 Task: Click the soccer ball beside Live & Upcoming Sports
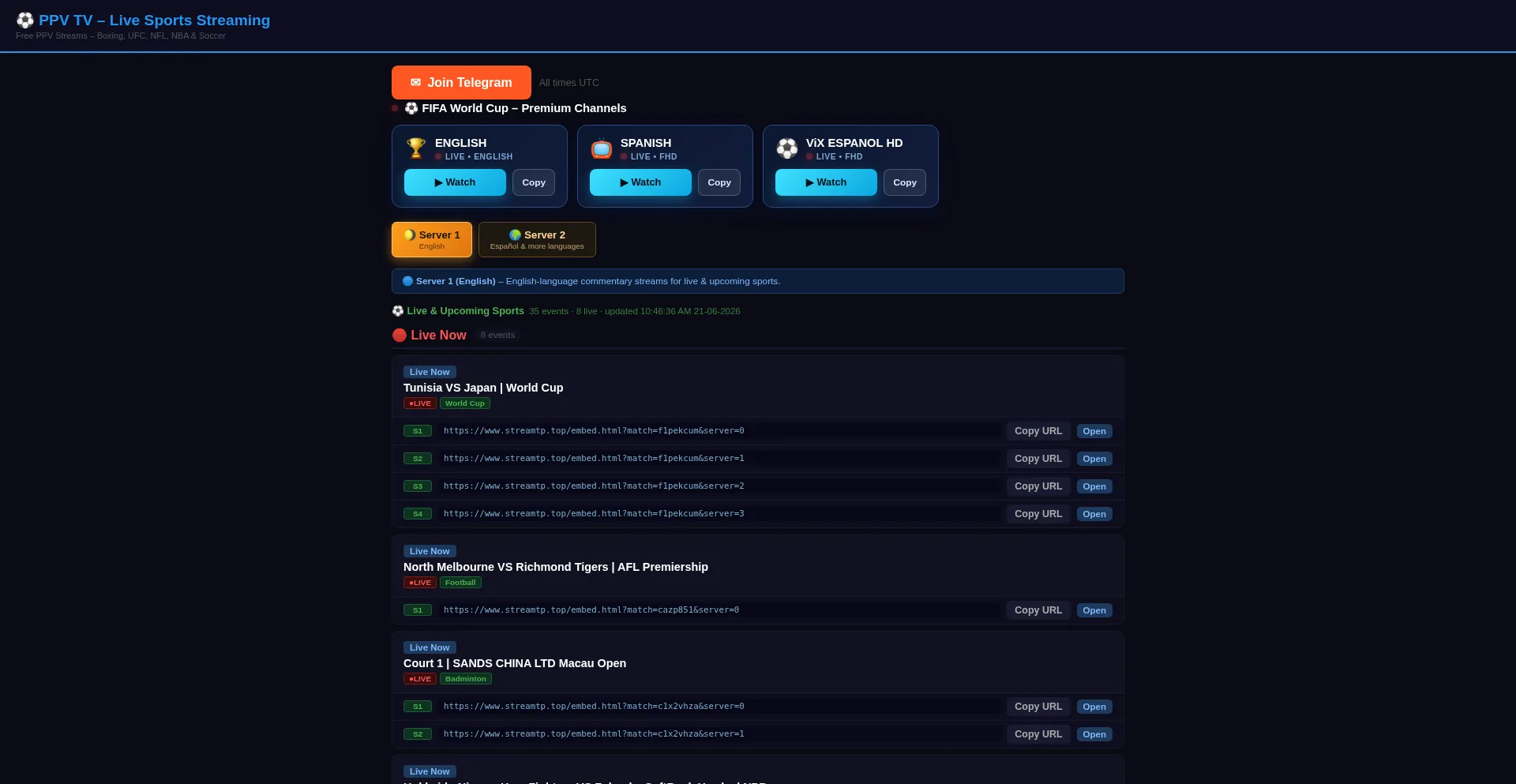tap(398, 311)
